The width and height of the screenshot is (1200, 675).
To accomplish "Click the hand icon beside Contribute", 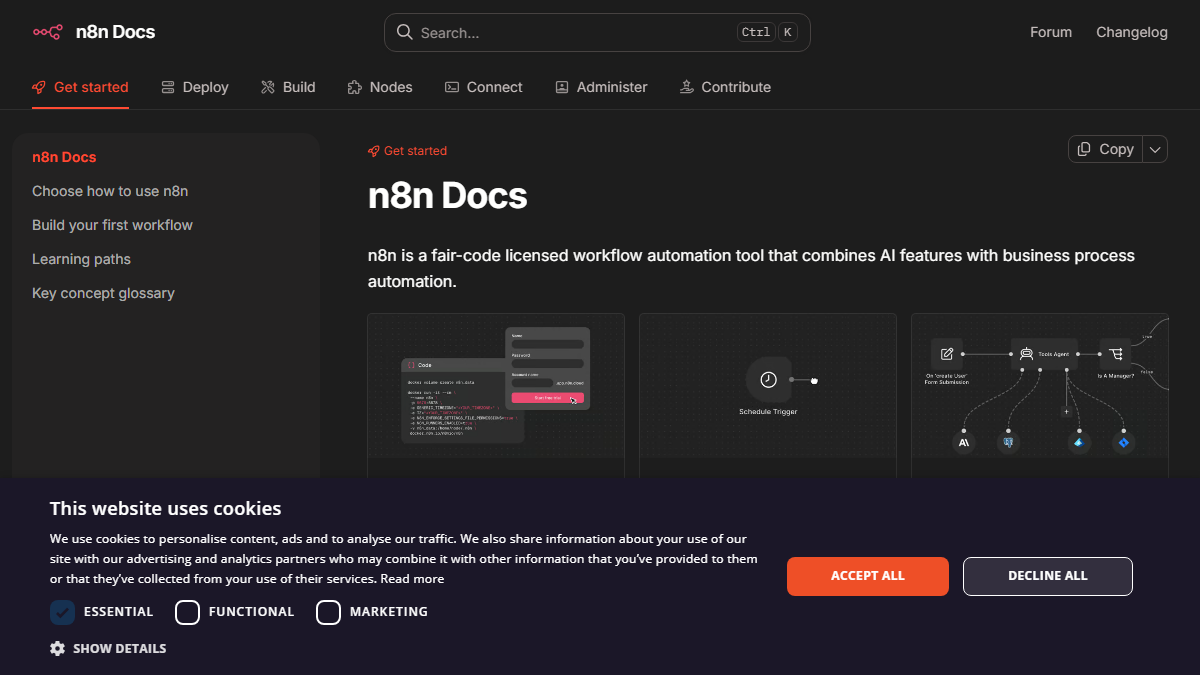I will [x=686, y=87].
